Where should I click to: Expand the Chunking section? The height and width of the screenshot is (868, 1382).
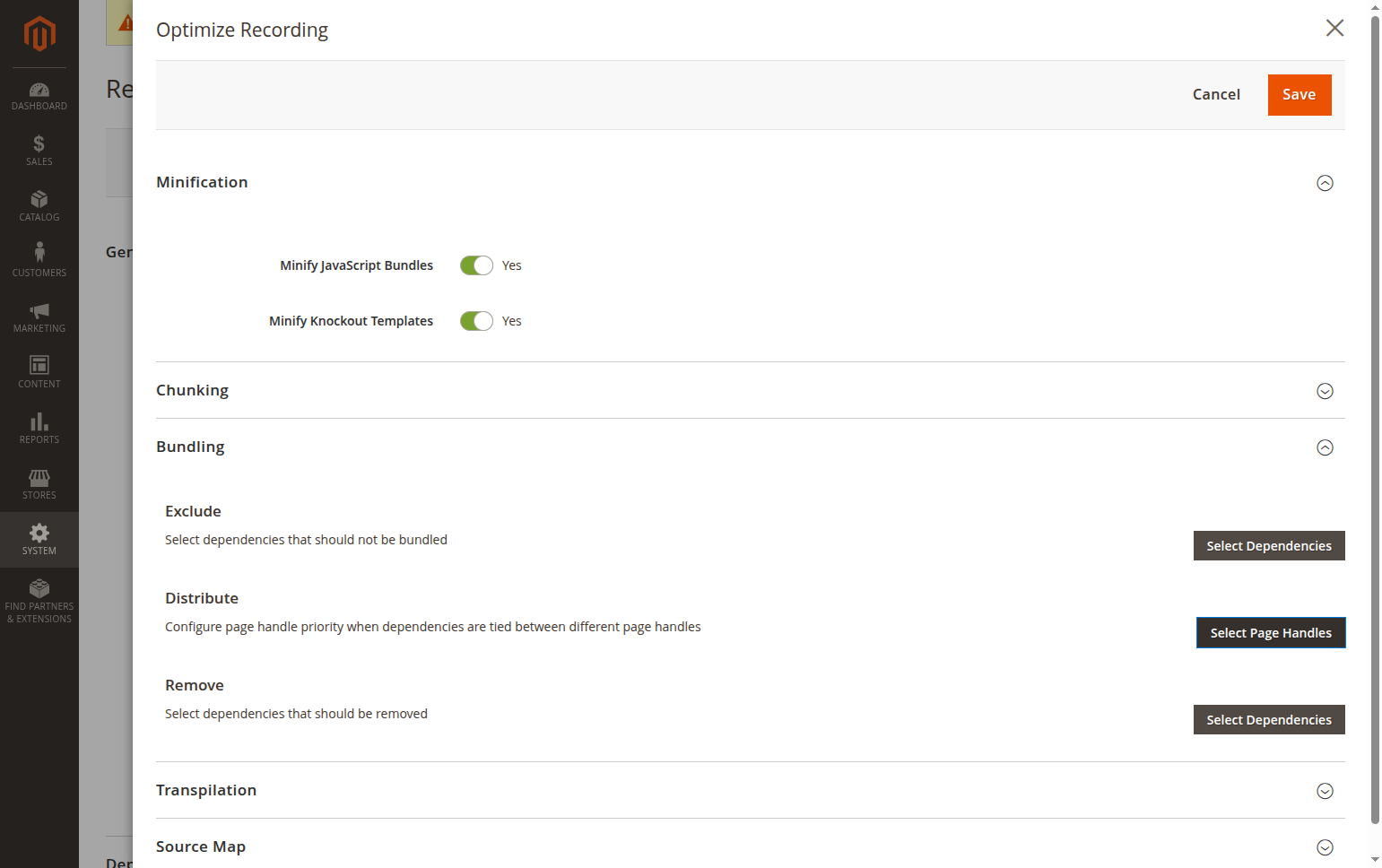click(x=1325, y=391)
